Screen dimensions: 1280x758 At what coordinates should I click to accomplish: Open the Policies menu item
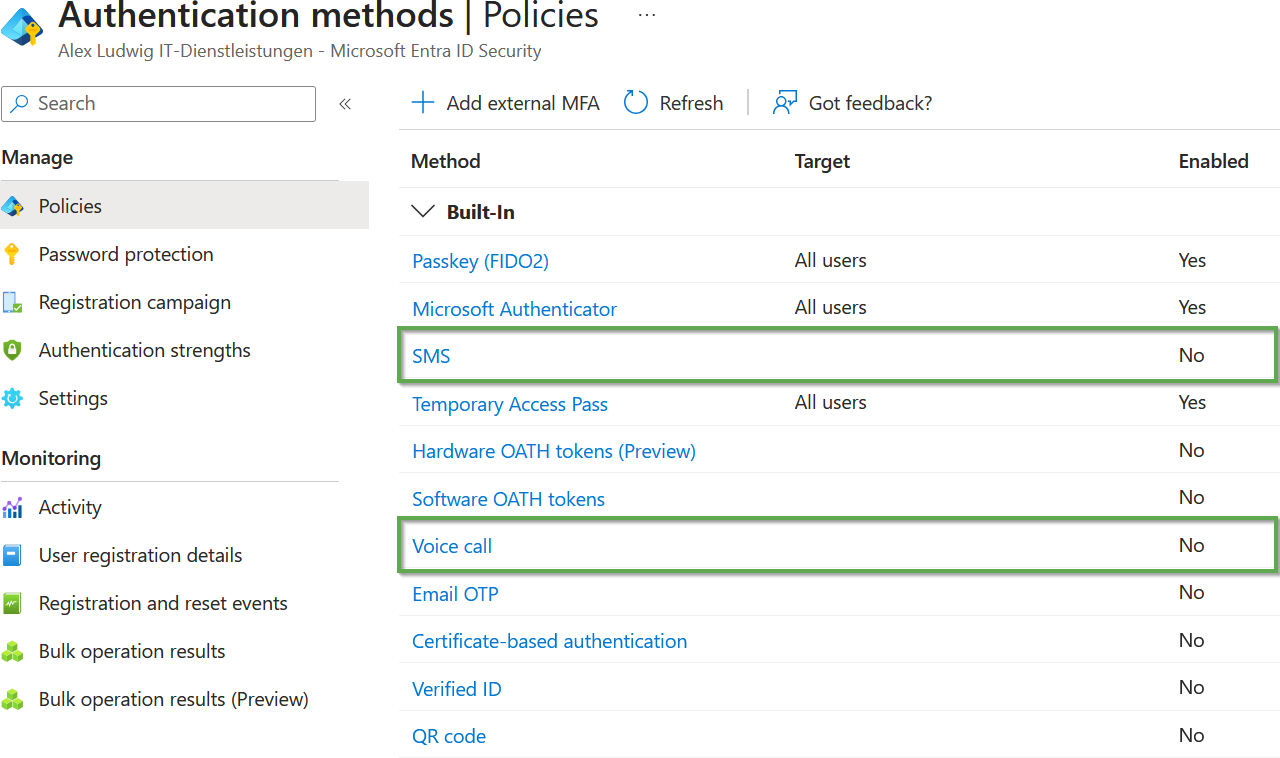point(184,206)
